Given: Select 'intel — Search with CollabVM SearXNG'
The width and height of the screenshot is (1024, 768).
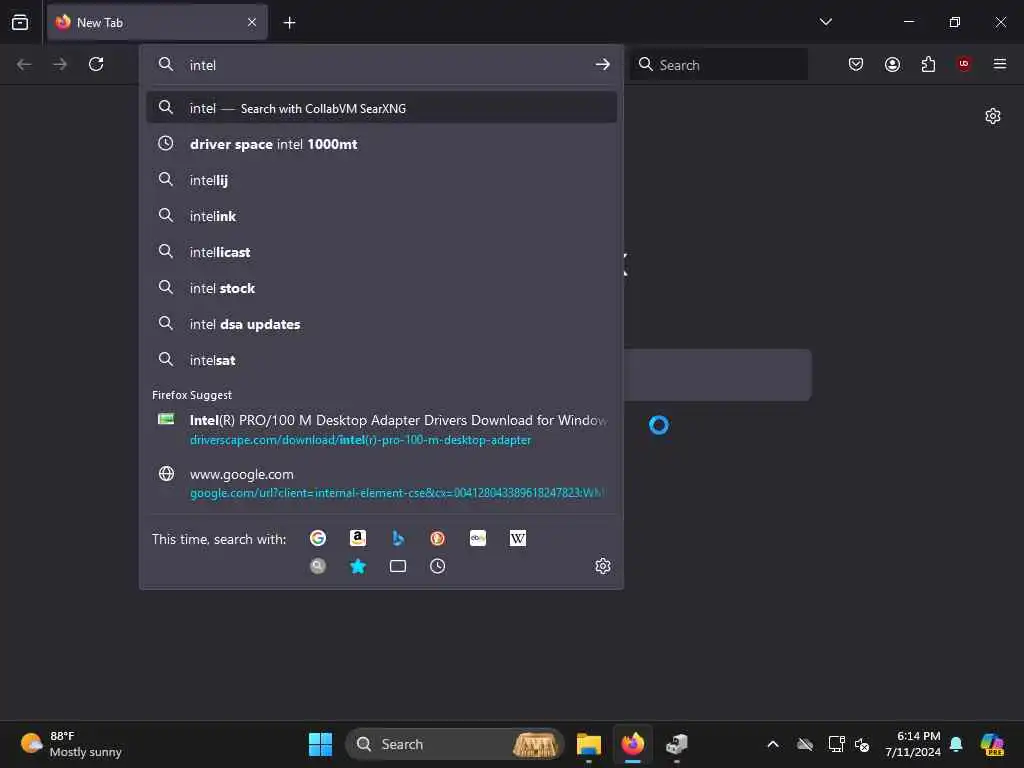Looking at the screenshot, I should click(381, 108).
